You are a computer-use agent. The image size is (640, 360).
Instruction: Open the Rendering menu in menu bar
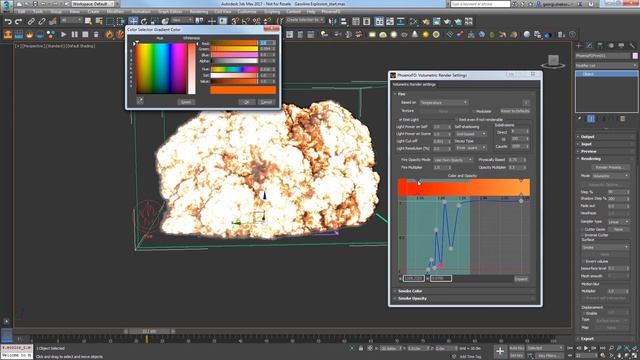coord(199,11)
